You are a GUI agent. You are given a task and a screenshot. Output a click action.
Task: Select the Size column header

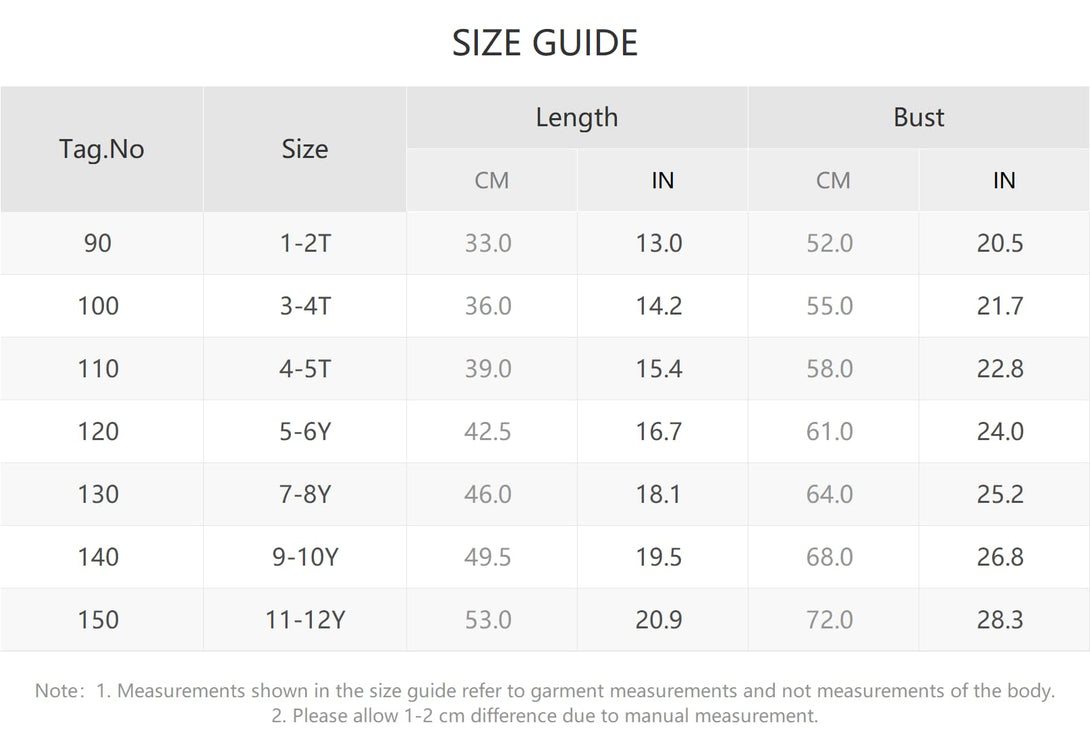[304, 149]
